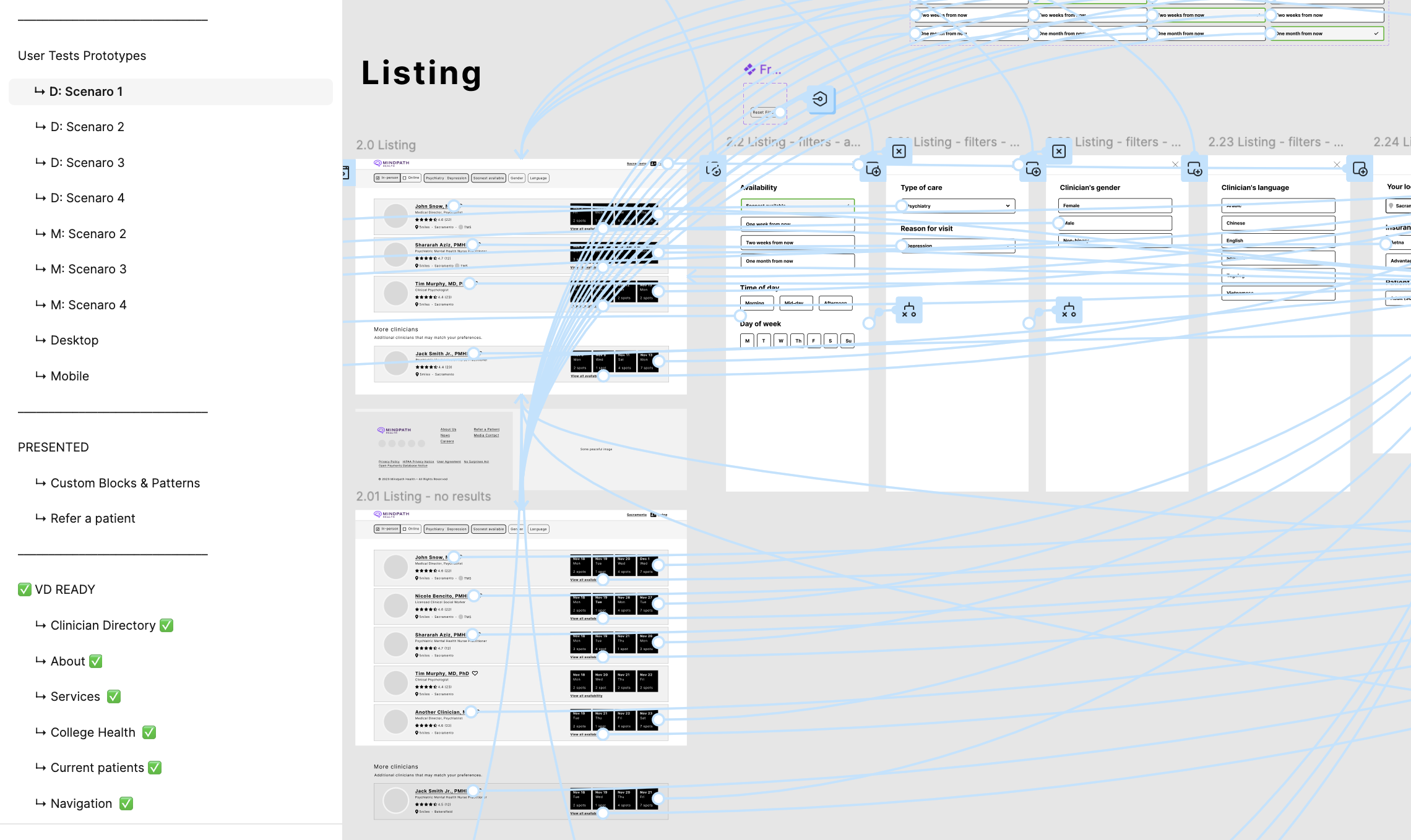Close the Clinician's gender panel with X
This screenshot has width=1411, height=840.
point(1175,165)
